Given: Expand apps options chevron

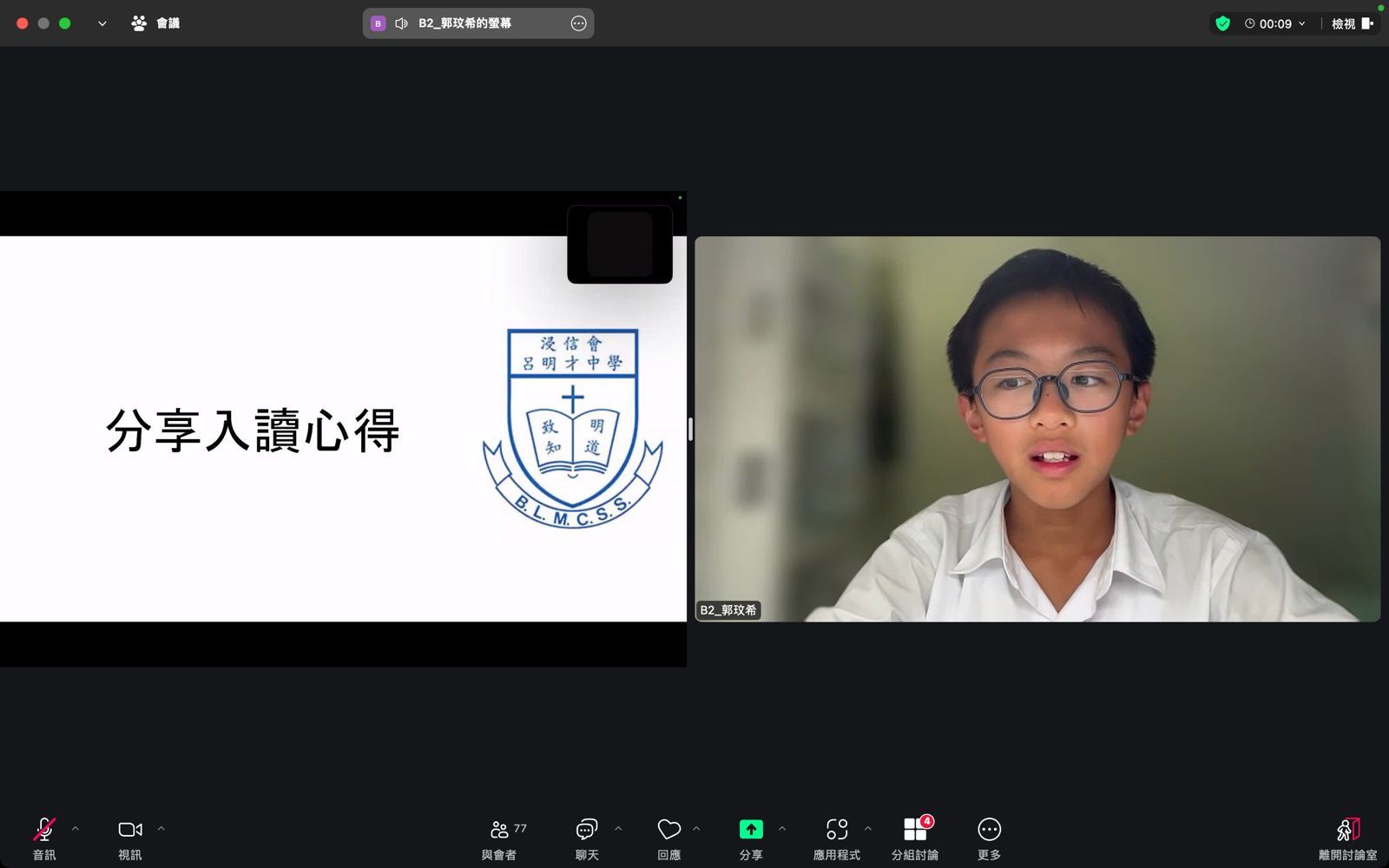Looking at the screenshot, I should coord(868,829).
